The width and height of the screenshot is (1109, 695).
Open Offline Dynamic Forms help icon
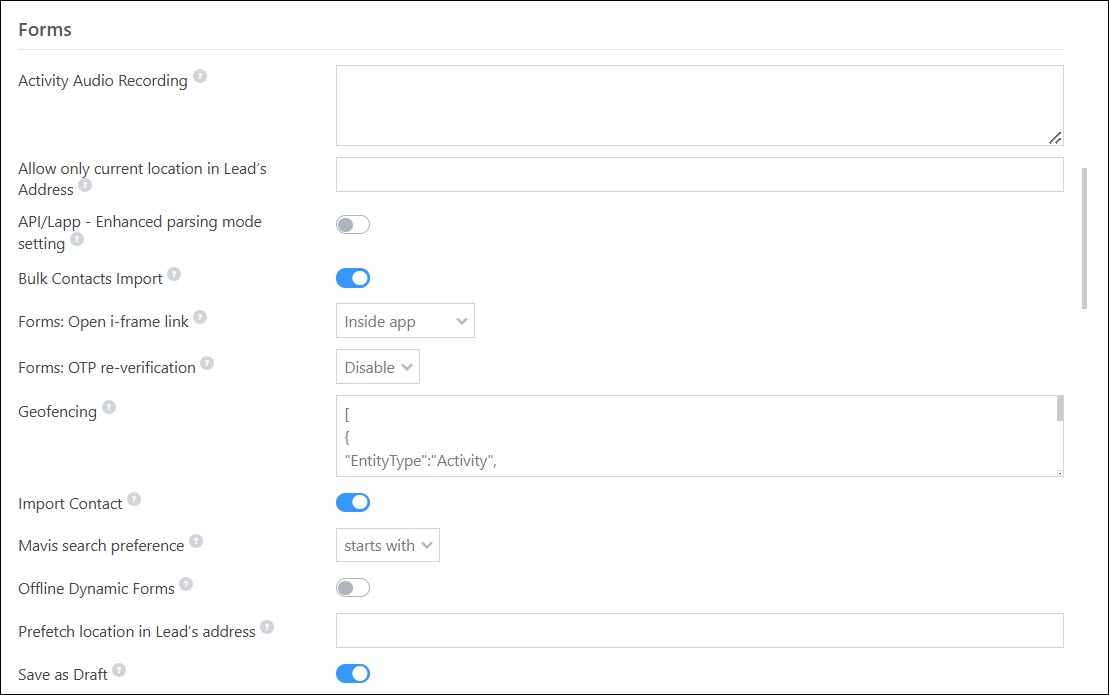(x=186, y=584)
